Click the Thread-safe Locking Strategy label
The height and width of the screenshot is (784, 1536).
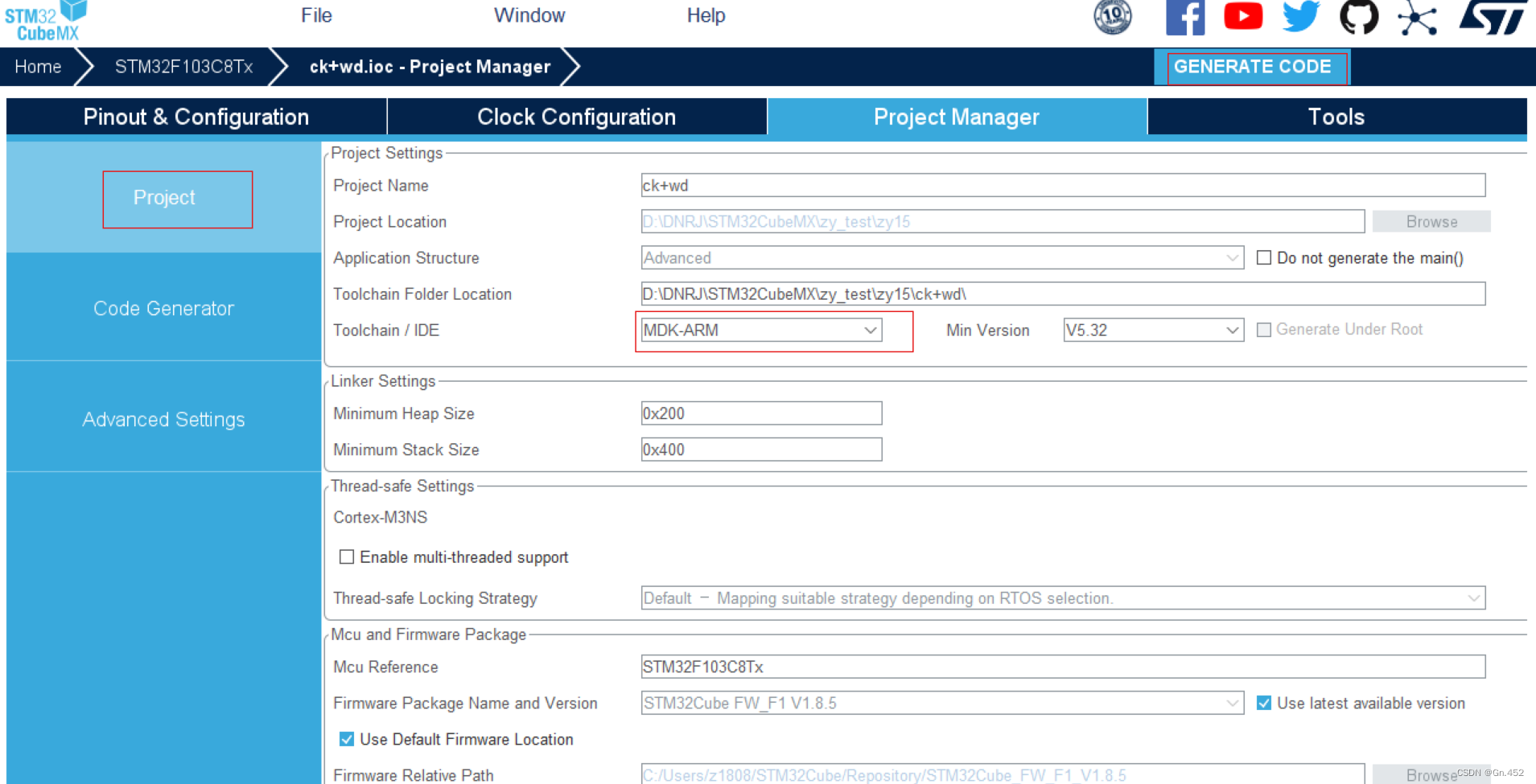[x=435, y=598]
